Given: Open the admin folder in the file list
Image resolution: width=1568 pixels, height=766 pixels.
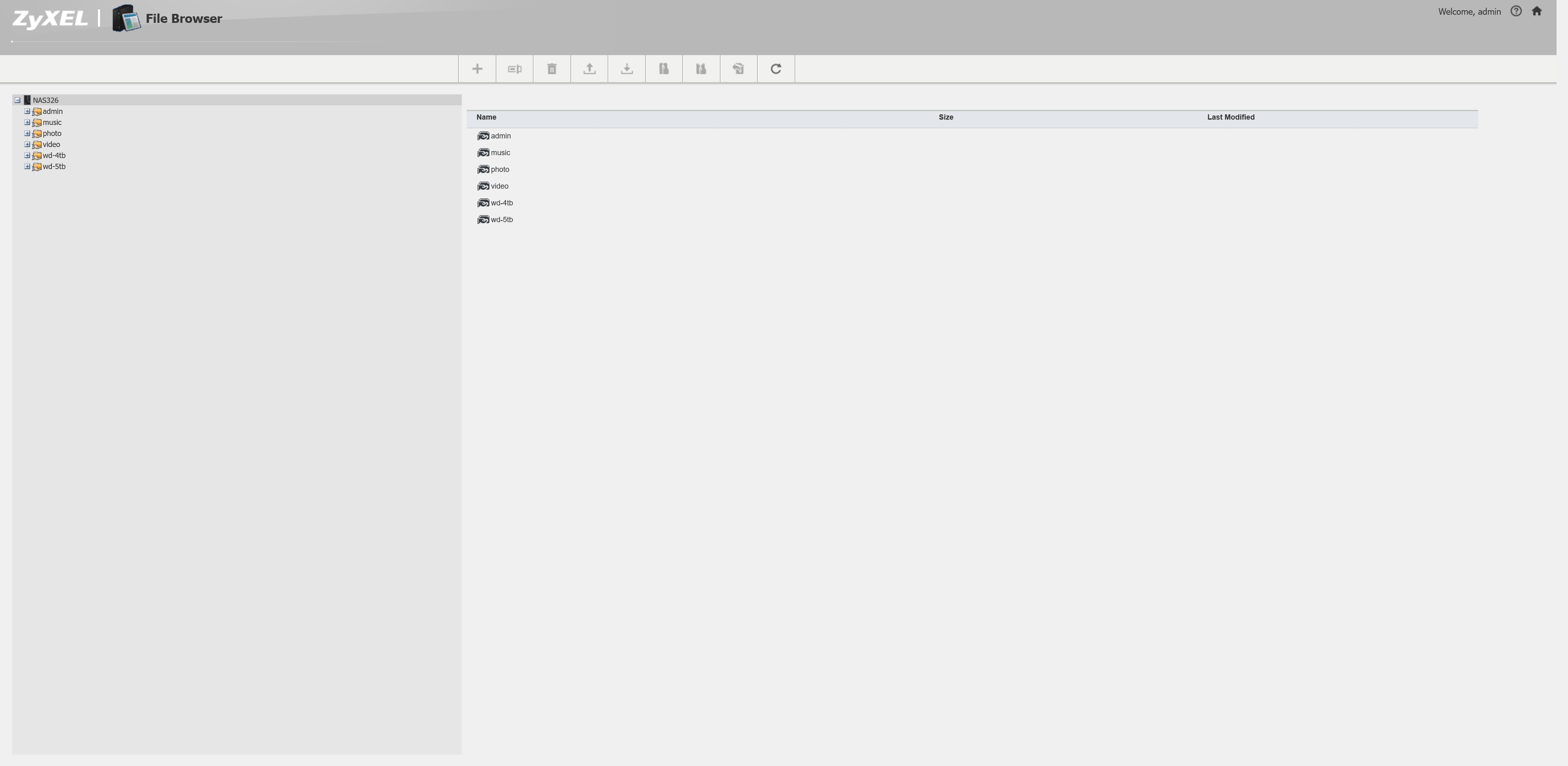Looking at the screenshot, I should (501, 136).
